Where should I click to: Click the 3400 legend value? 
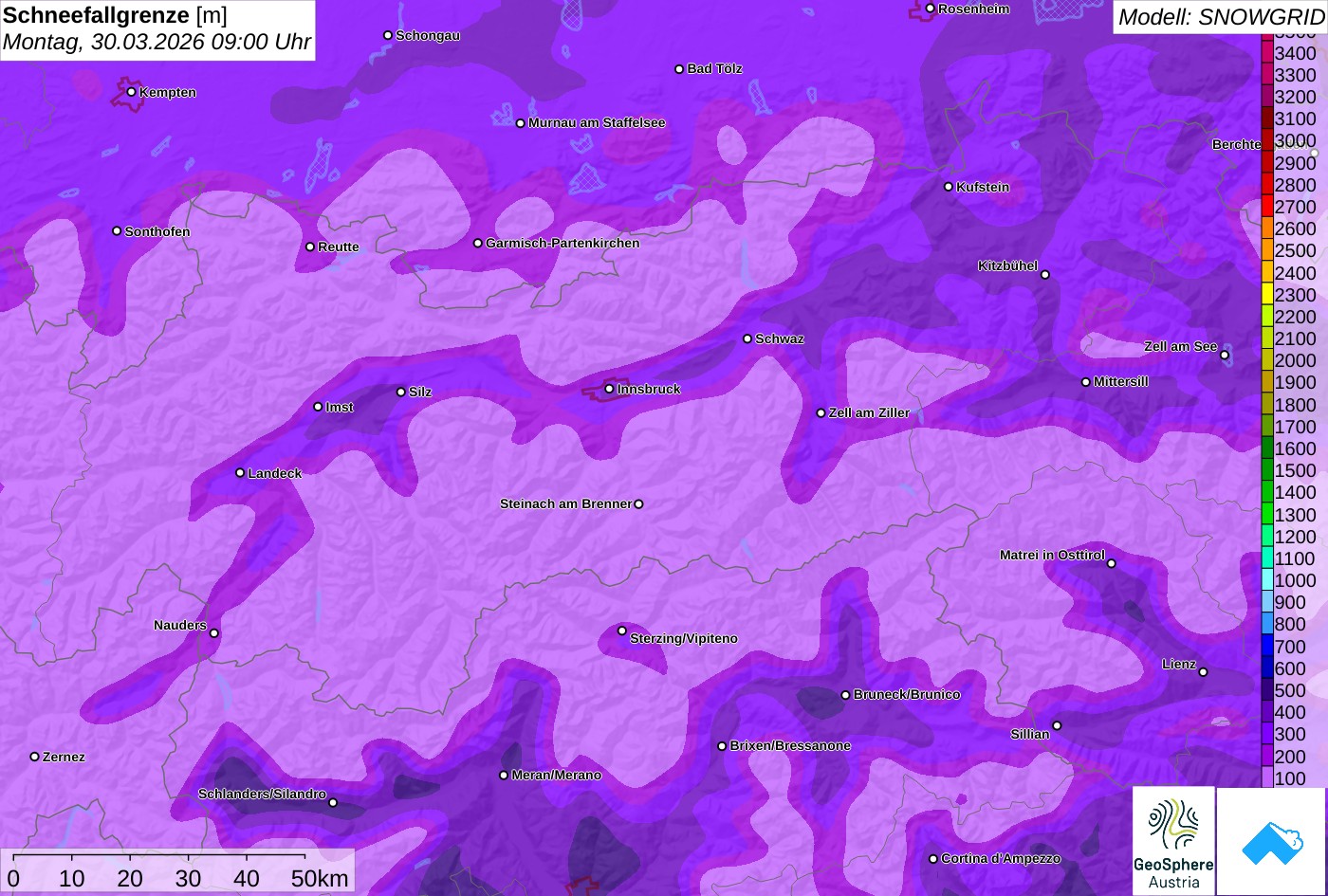[1296, 53]
